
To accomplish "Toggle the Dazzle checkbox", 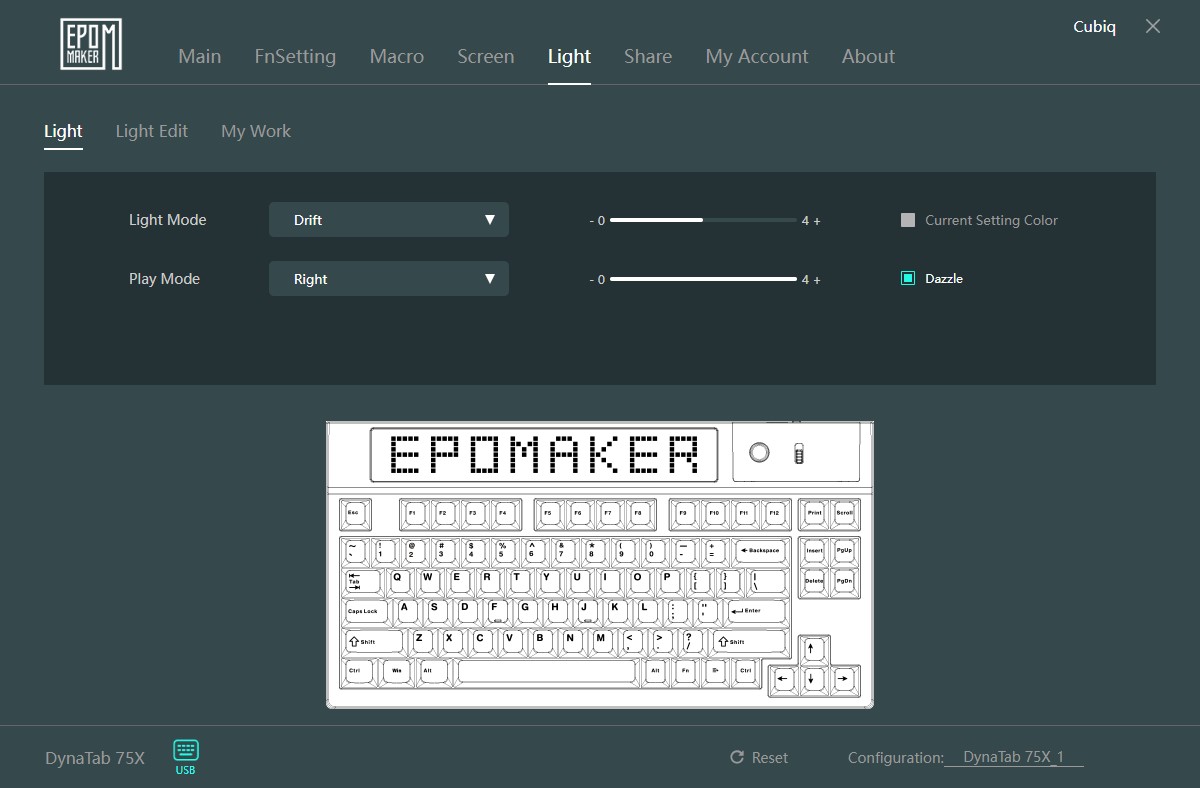I will click(908, 278).
